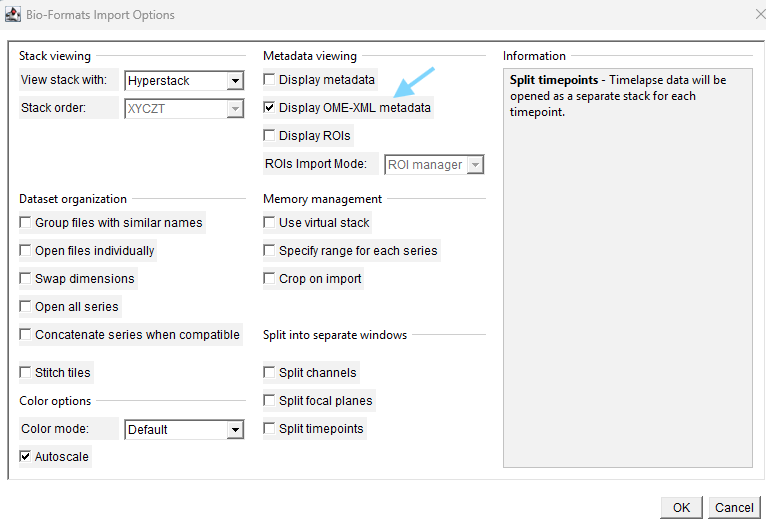Uncheck Display OME-XML metadata
The width and height of the screenshot is (766, 524).
point(269,108)
